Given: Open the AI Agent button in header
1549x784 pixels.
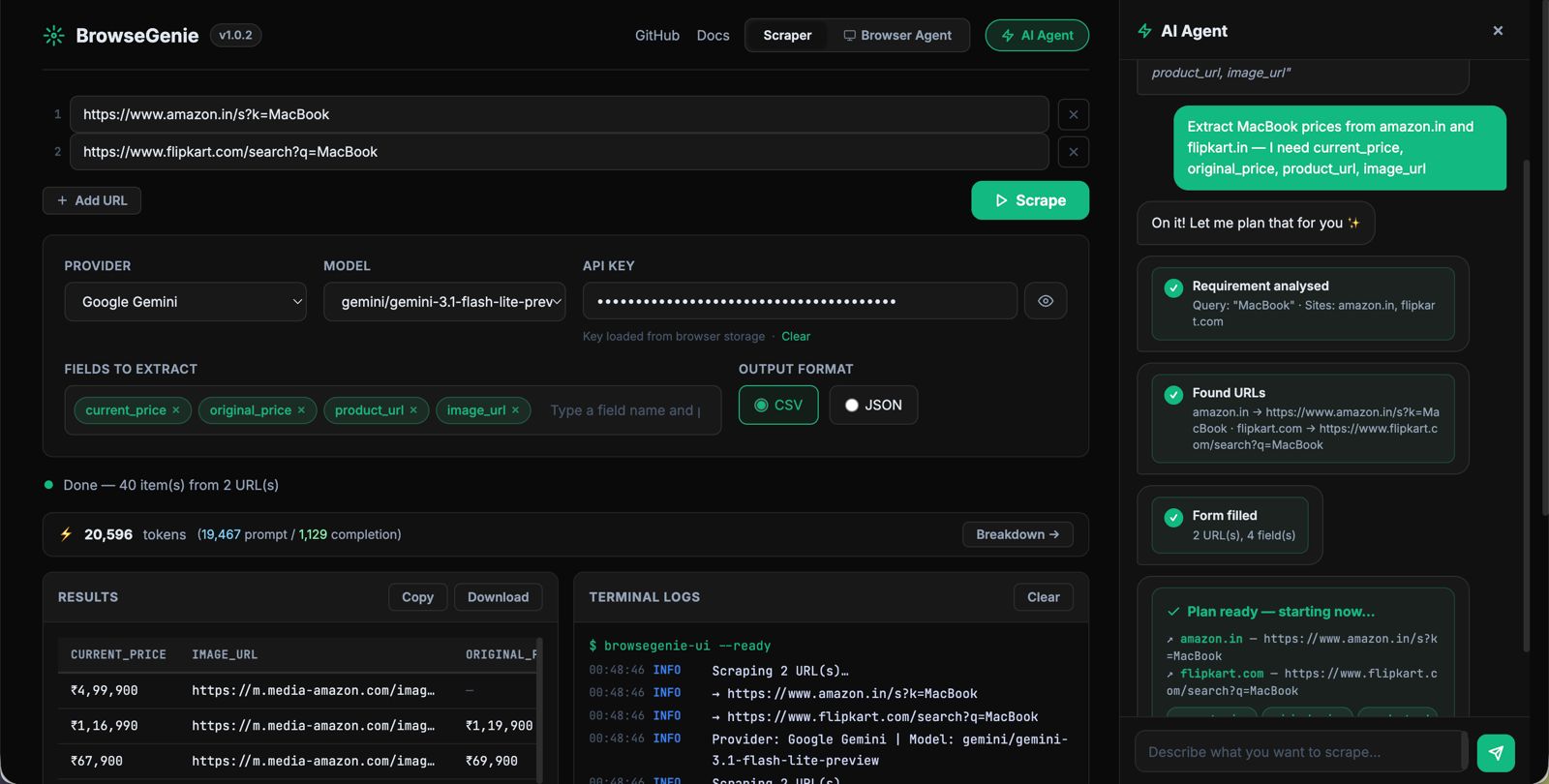Looking at the screenshot, I should pyautogui.click(x=1037, y=35).
